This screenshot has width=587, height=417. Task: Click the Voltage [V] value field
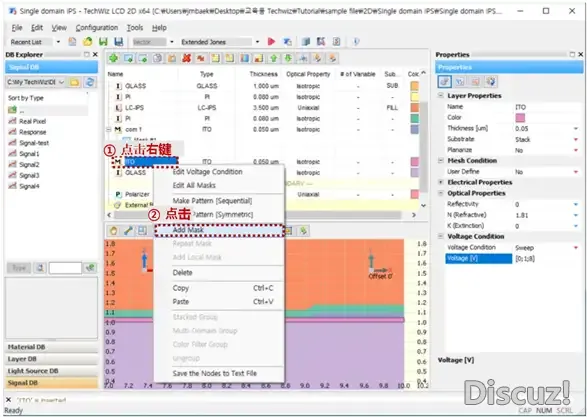tap(547, 259)
